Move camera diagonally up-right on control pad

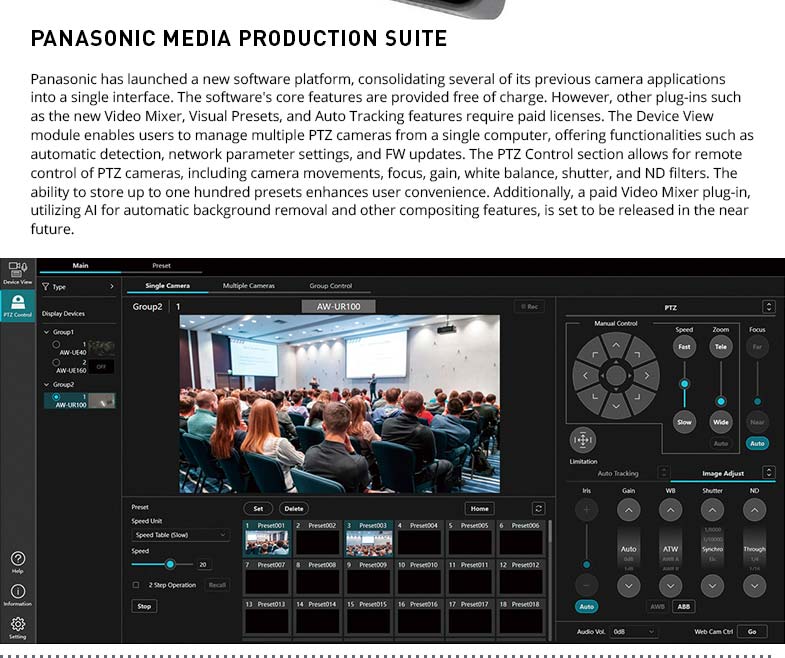(x=637, y=354)
